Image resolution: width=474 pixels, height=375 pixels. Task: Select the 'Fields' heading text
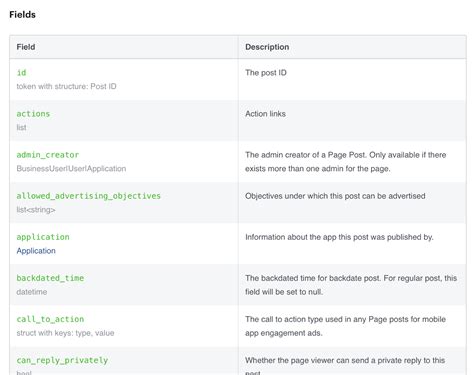click(22, 15)
